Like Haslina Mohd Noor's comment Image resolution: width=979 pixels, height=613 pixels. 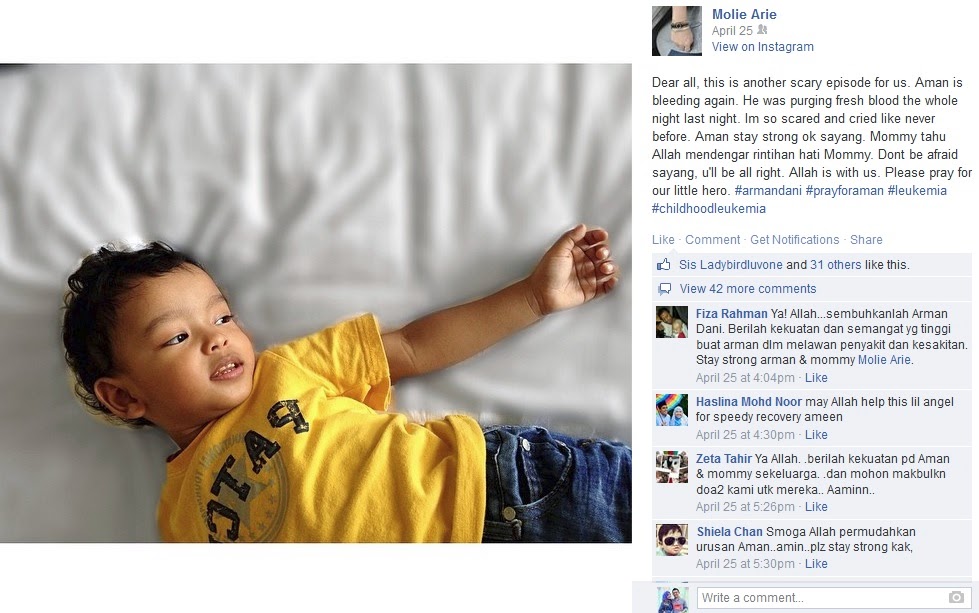click(816, 434)
